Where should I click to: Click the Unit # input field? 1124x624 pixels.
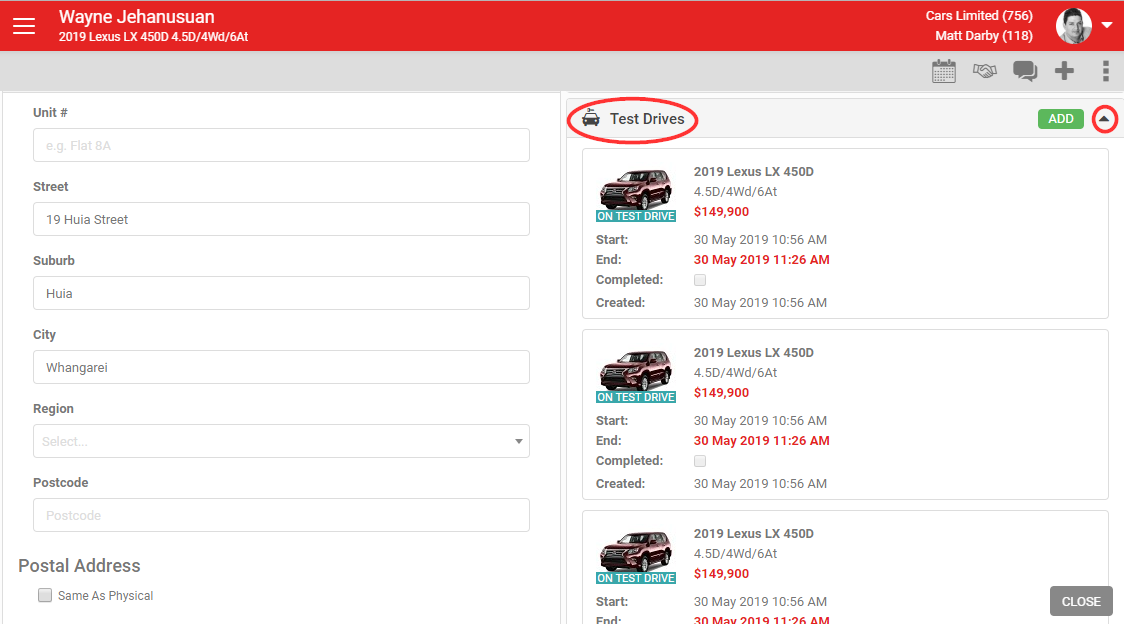281,145
